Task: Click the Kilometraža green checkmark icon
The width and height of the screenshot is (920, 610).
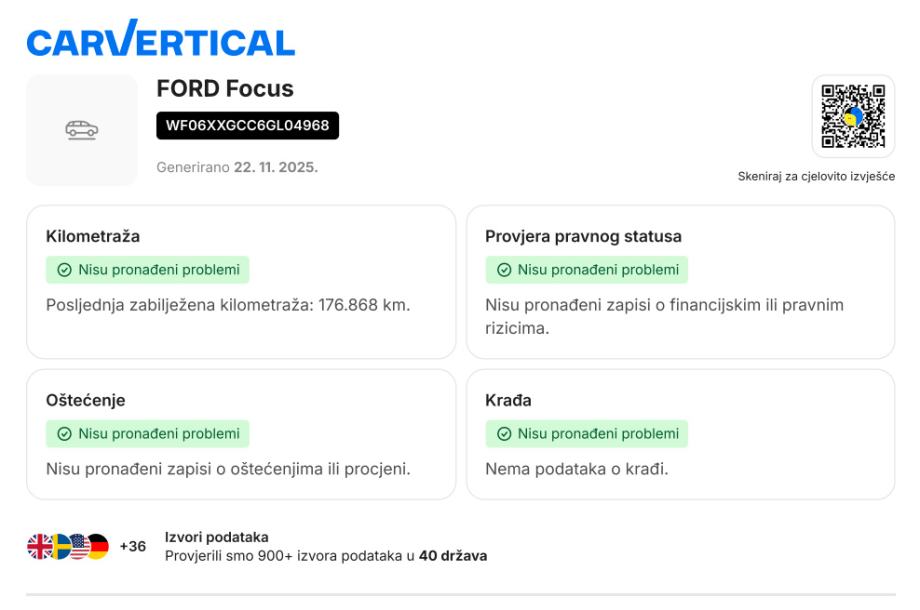Action: tap(65, 270)
